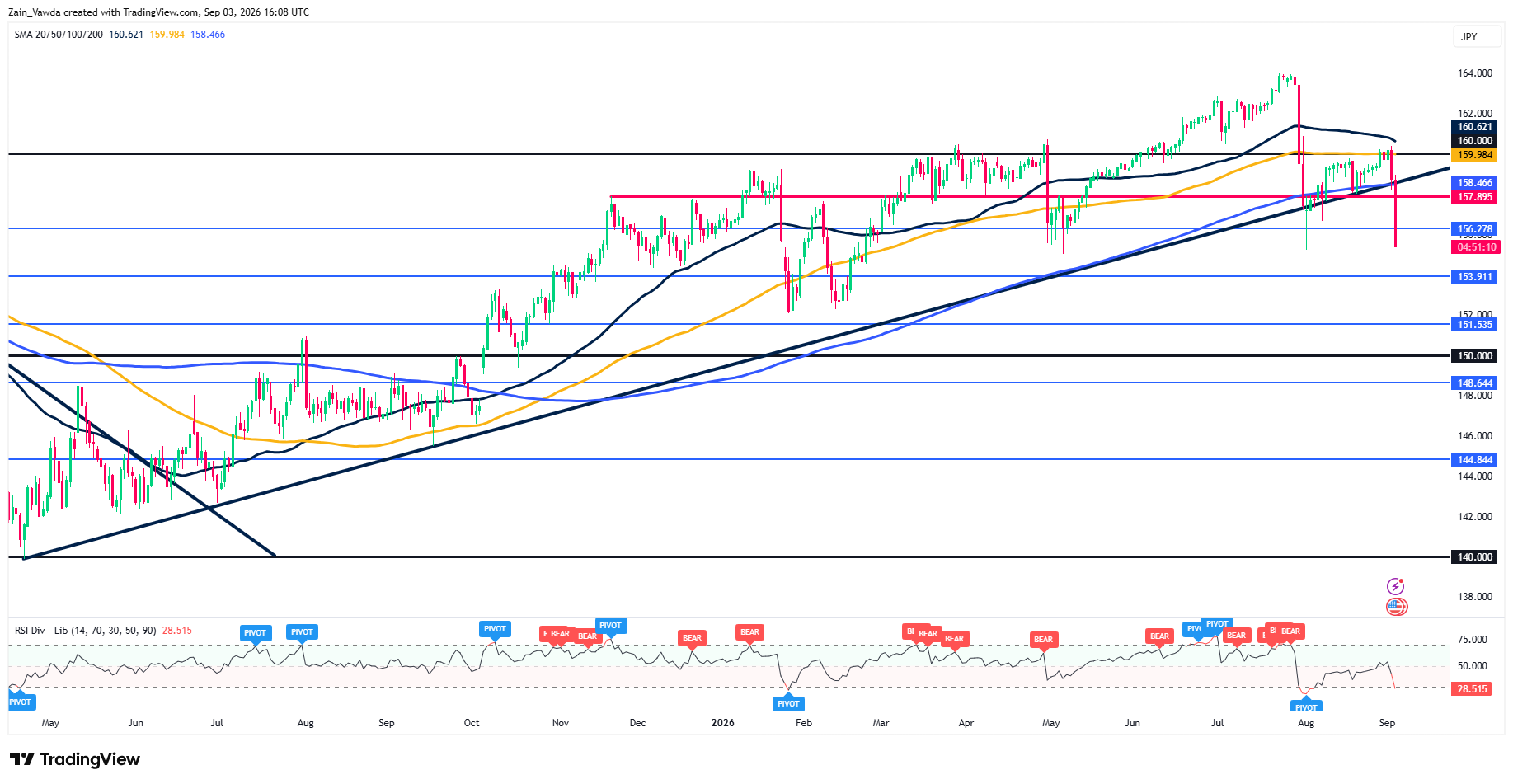Click the 151.535 price axis label
The image size is (1513, 784).
pos(1474,325)
